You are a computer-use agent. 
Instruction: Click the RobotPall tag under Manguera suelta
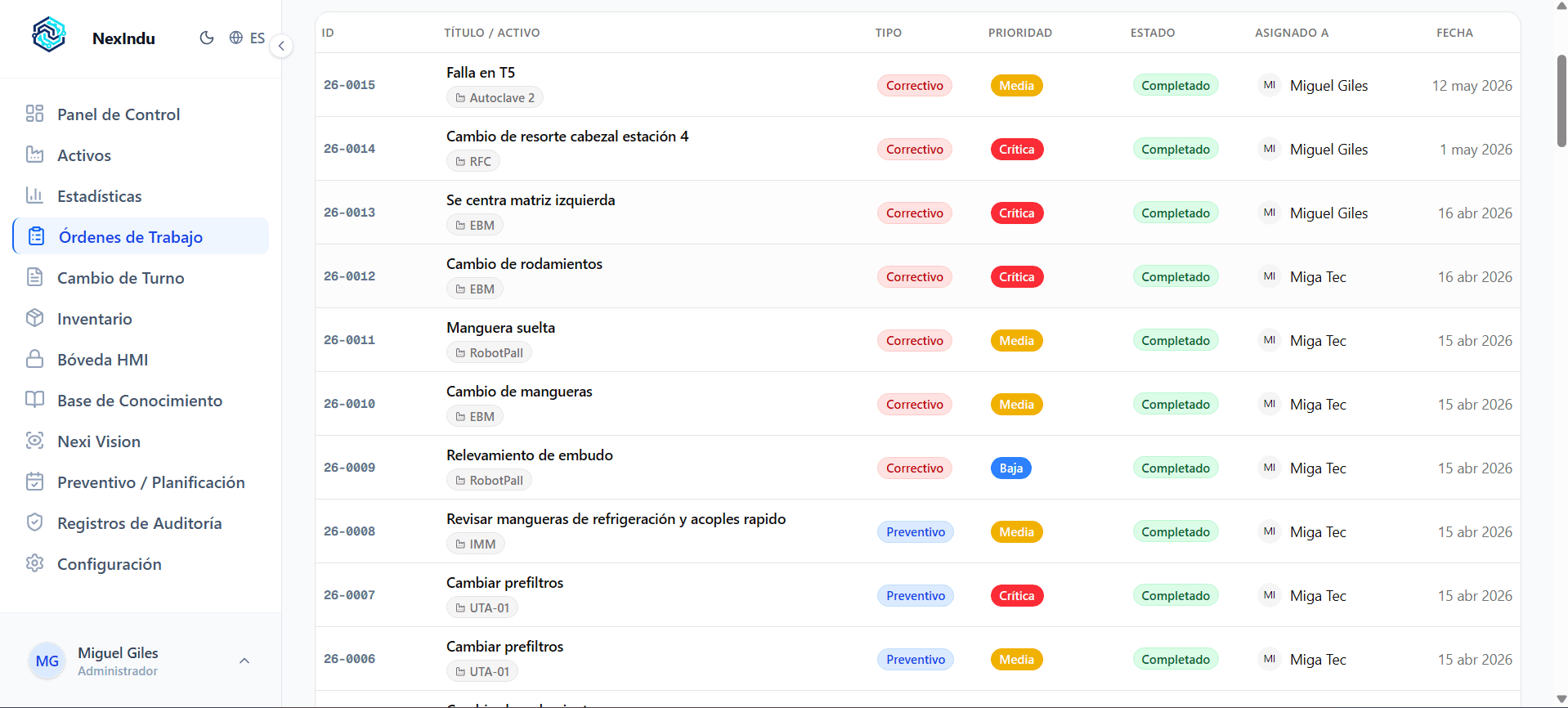[489, 352]
